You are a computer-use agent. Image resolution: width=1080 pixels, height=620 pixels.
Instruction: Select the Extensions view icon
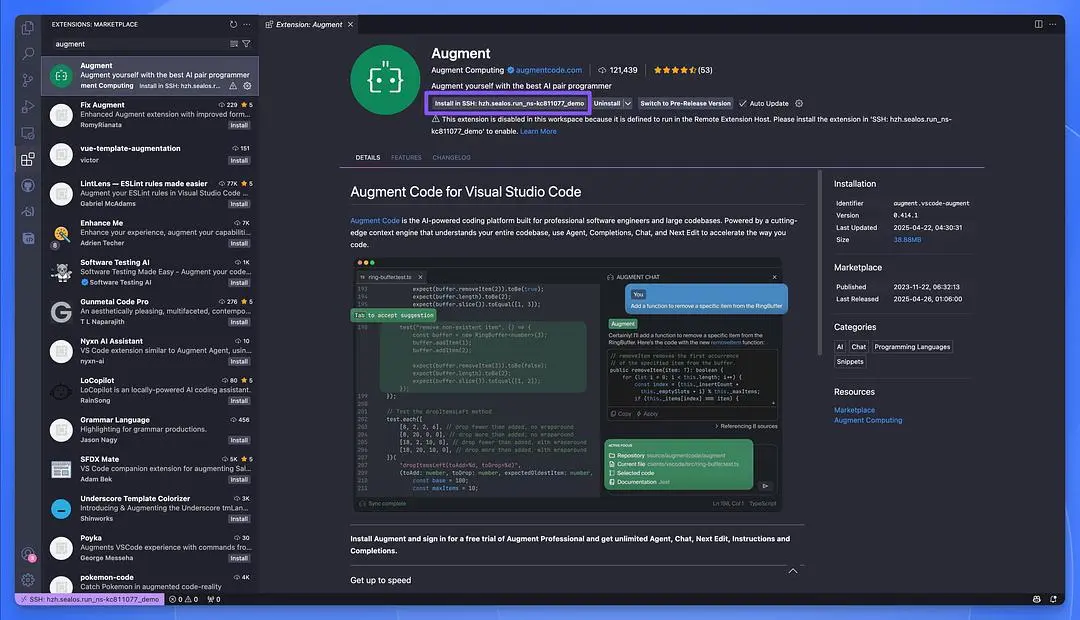(x=28, y=160)
